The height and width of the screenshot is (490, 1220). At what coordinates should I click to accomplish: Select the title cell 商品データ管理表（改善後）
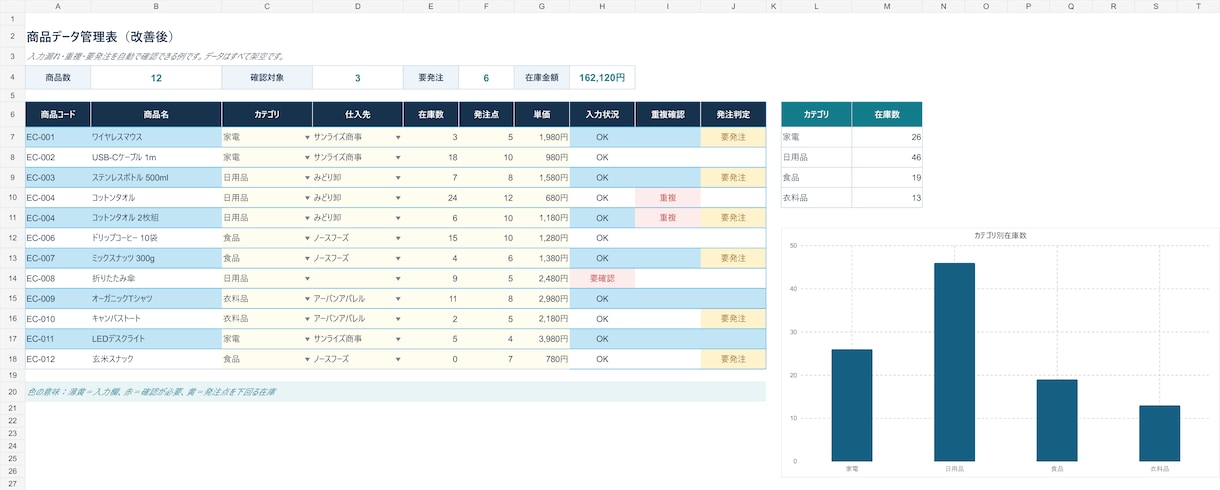click(101, 37)
